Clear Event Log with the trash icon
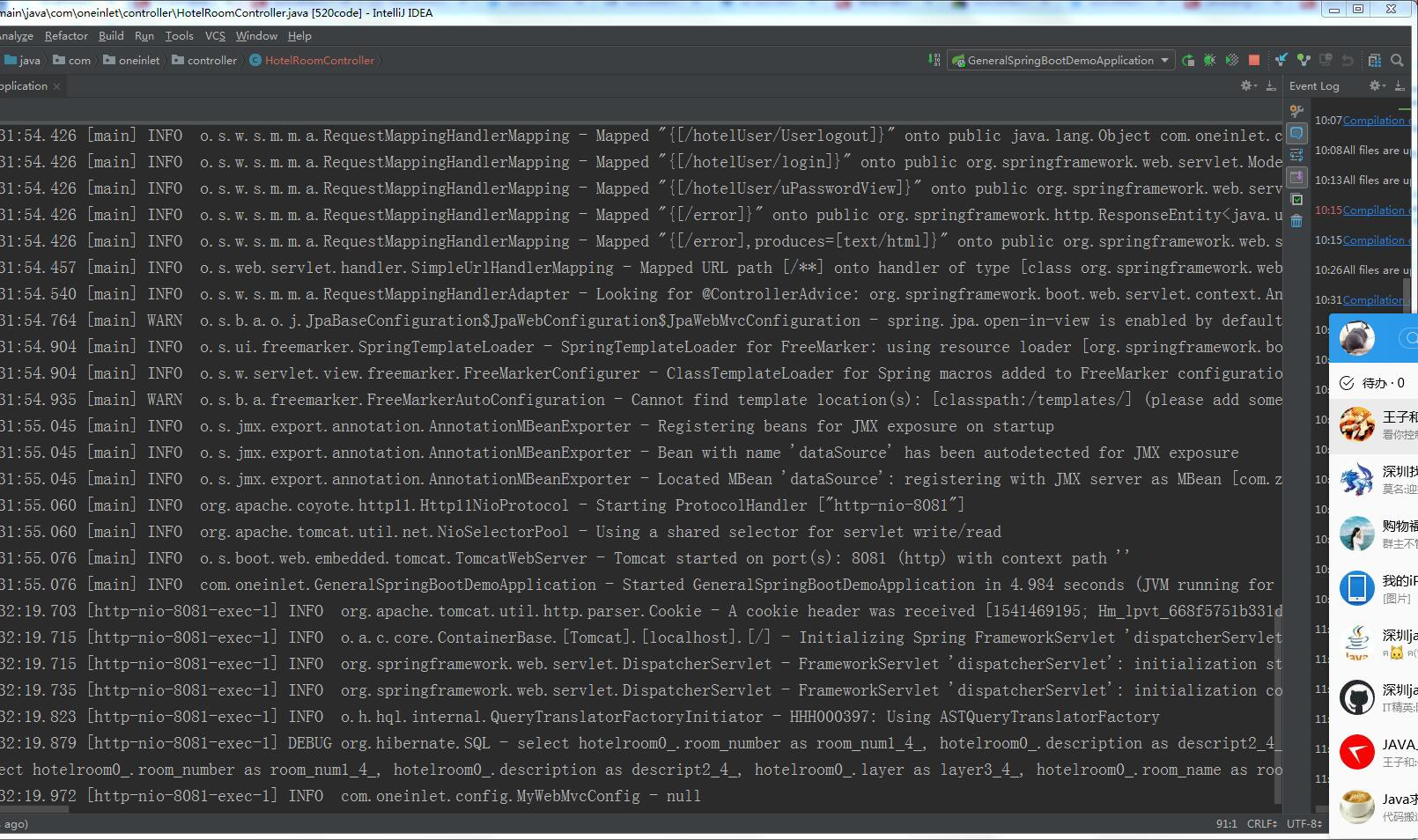1418x840 pixels. (x=1296, y=221)
